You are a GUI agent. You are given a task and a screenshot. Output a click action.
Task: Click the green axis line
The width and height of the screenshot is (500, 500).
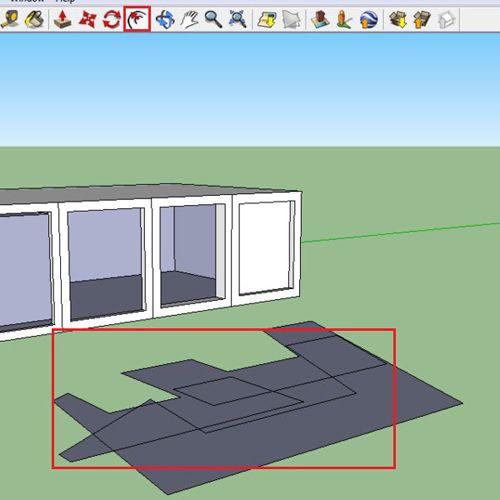click(401, 233)
